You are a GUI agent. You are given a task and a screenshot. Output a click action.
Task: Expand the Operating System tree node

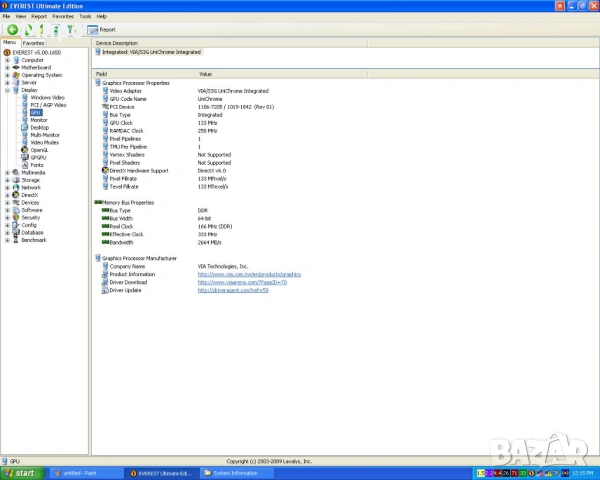[7, 75]
